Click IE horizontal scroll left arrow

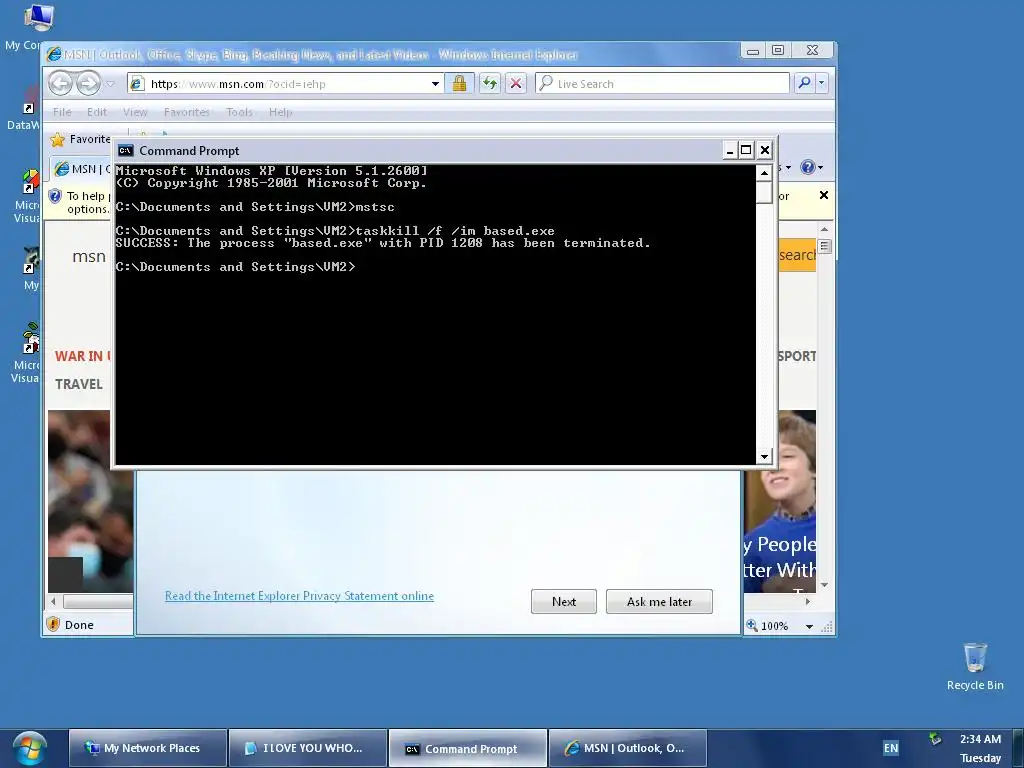coord(54,601)
